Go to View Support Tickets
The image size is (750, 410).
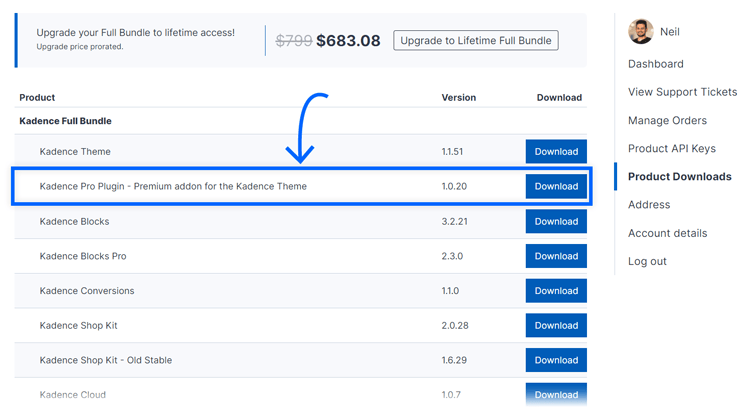pos(683,92)
